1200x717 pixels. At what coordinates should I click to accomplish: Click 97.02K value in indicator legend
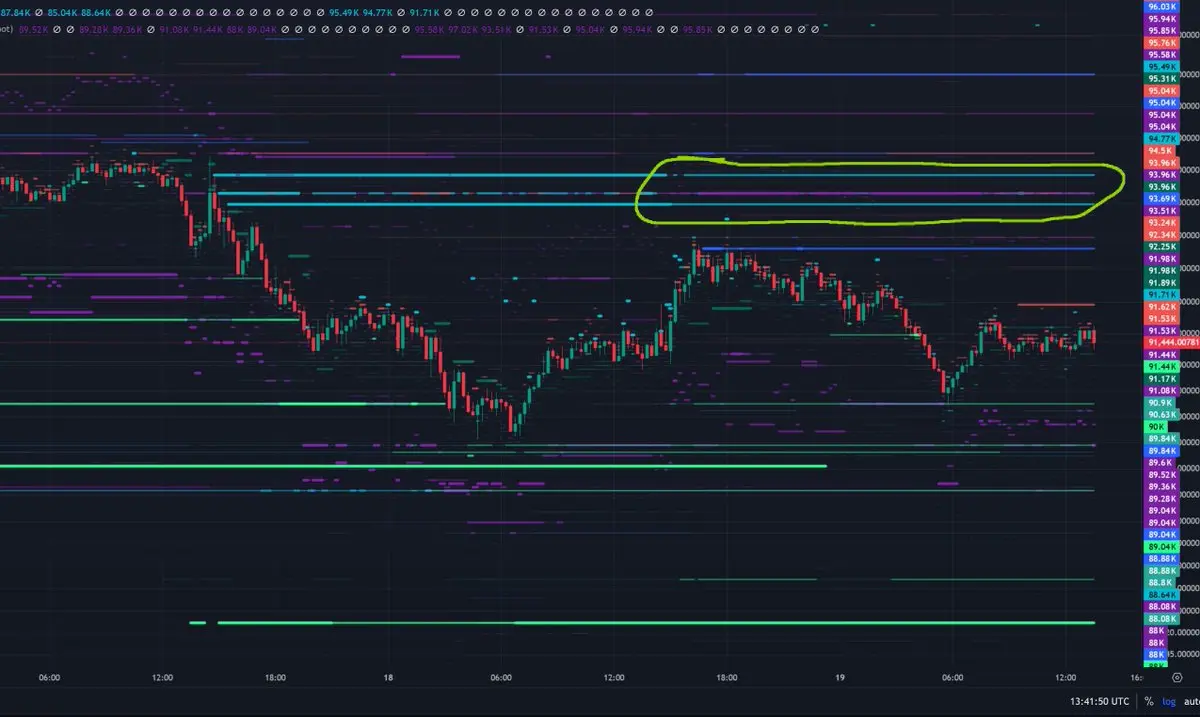(464, 29)
